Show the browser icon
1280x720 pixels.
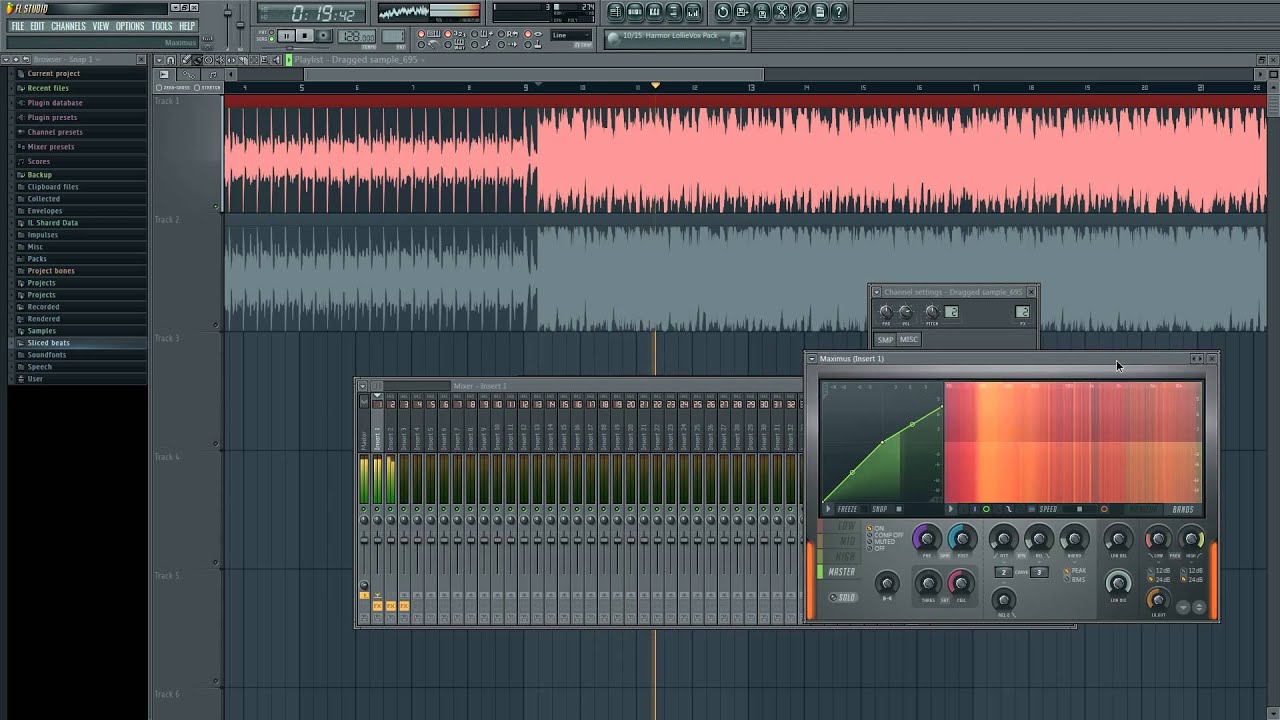coord(673,12)
